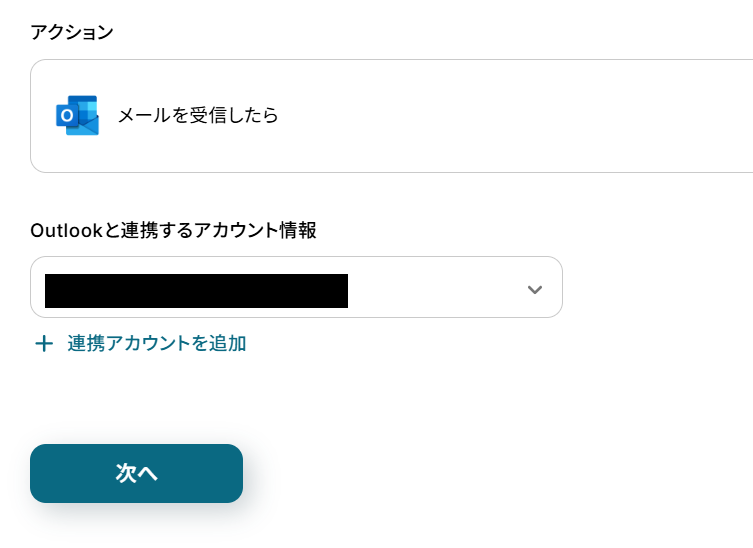The image size is (753, 548).
Task: Open the Outlook account selection box
Action: 296,287
